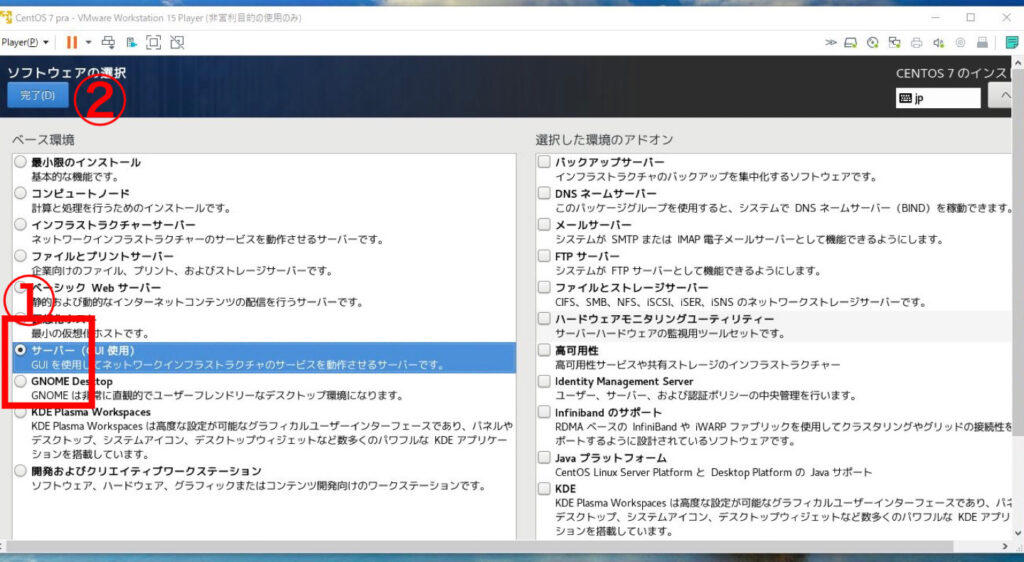Click the document with blue arrow toolbar icon
Screen dimensions: 1024x562
click(131, 42)
